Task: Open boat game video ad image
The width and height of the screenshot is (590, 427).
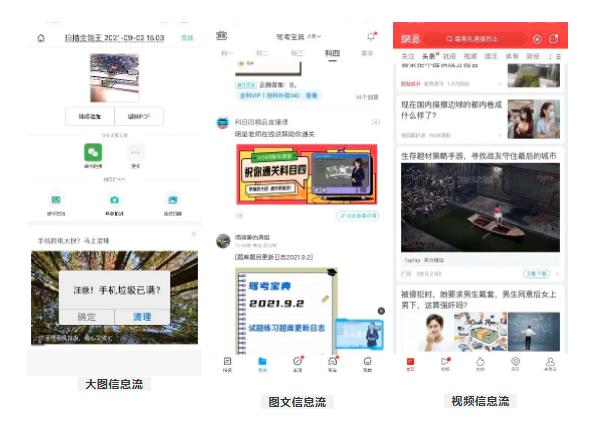Action: coord(480,208)
